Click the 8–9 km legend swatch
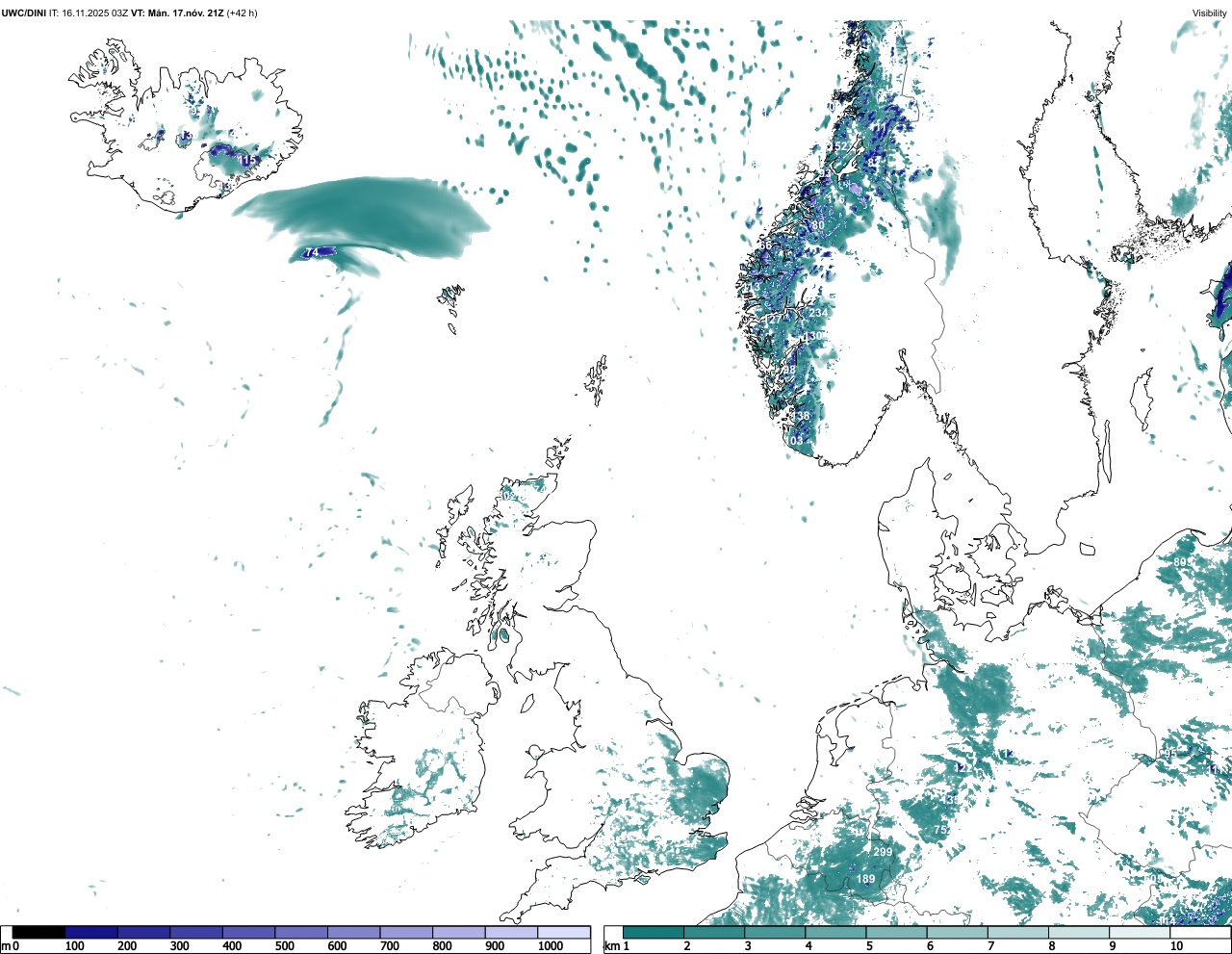Screen dimensions: 1232x954 click(1080, 932)
